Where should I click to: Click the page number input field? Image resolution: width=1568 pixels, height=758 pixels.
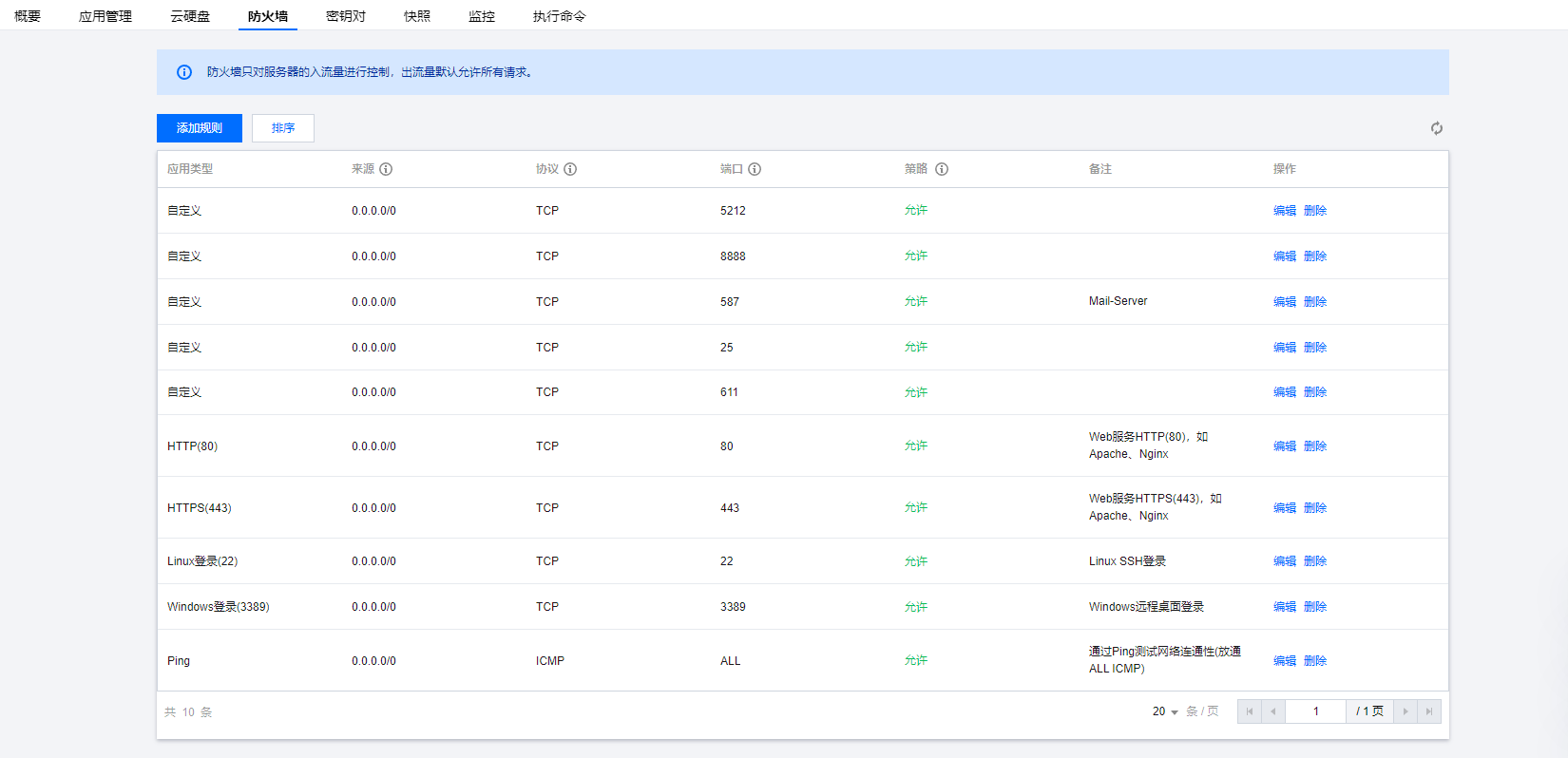click(1316, 711)
